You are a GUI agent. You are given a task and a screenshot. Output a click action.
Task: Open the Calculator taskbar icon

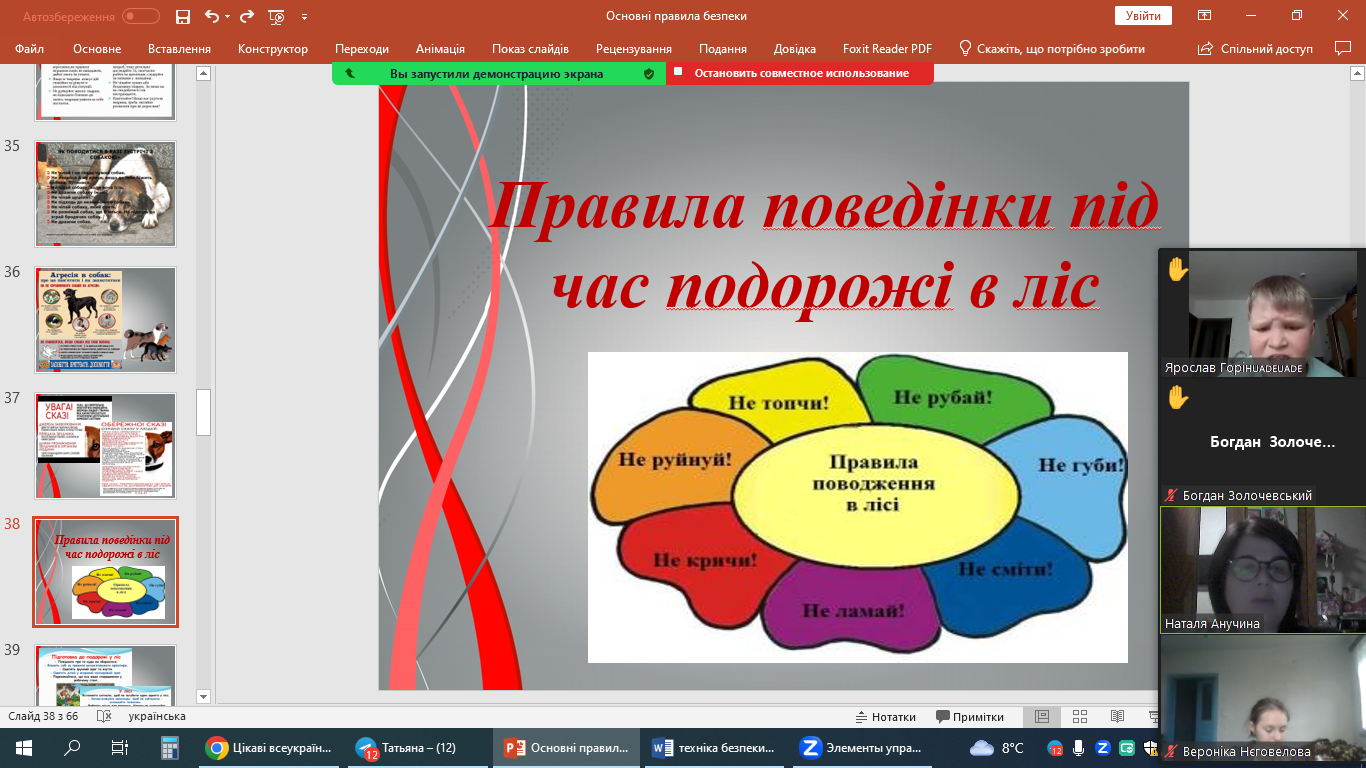[168, 747]
